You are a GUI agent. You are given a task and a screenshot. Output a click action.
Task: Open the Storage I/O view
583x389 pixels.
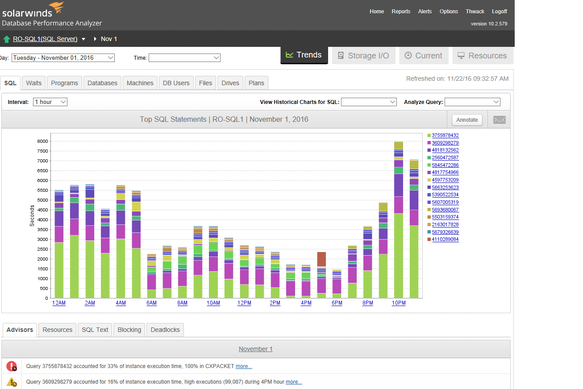(x=363, y=56)
